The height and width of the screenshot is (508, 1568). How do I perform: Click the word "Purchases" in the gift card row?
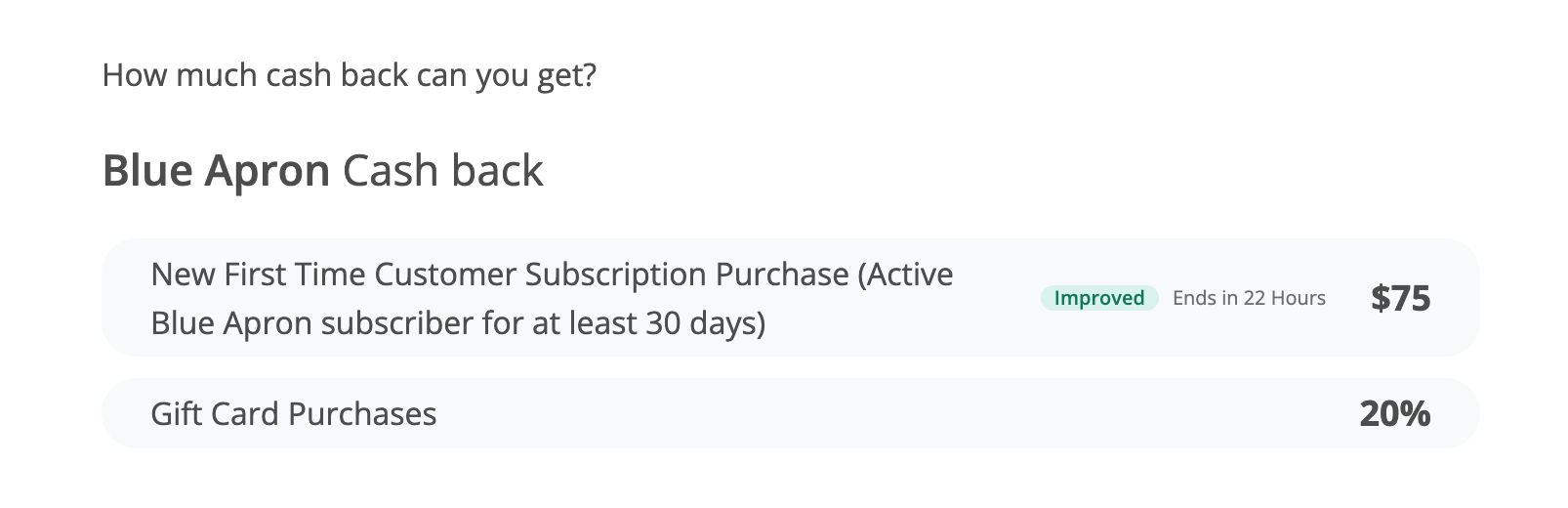[362, 414]
